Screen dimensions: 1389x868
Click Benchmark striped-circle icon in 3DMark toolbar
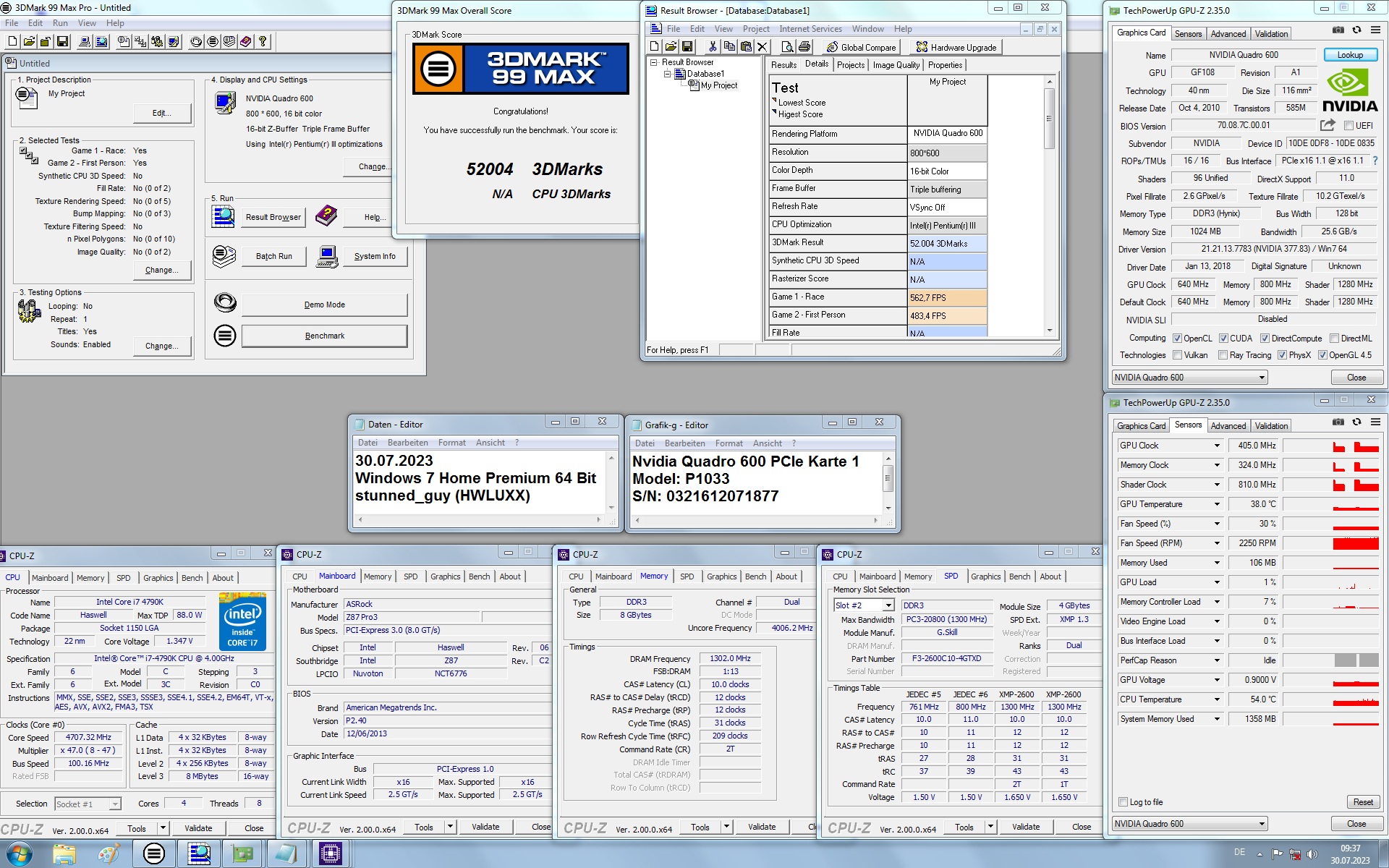coord(213,42)
